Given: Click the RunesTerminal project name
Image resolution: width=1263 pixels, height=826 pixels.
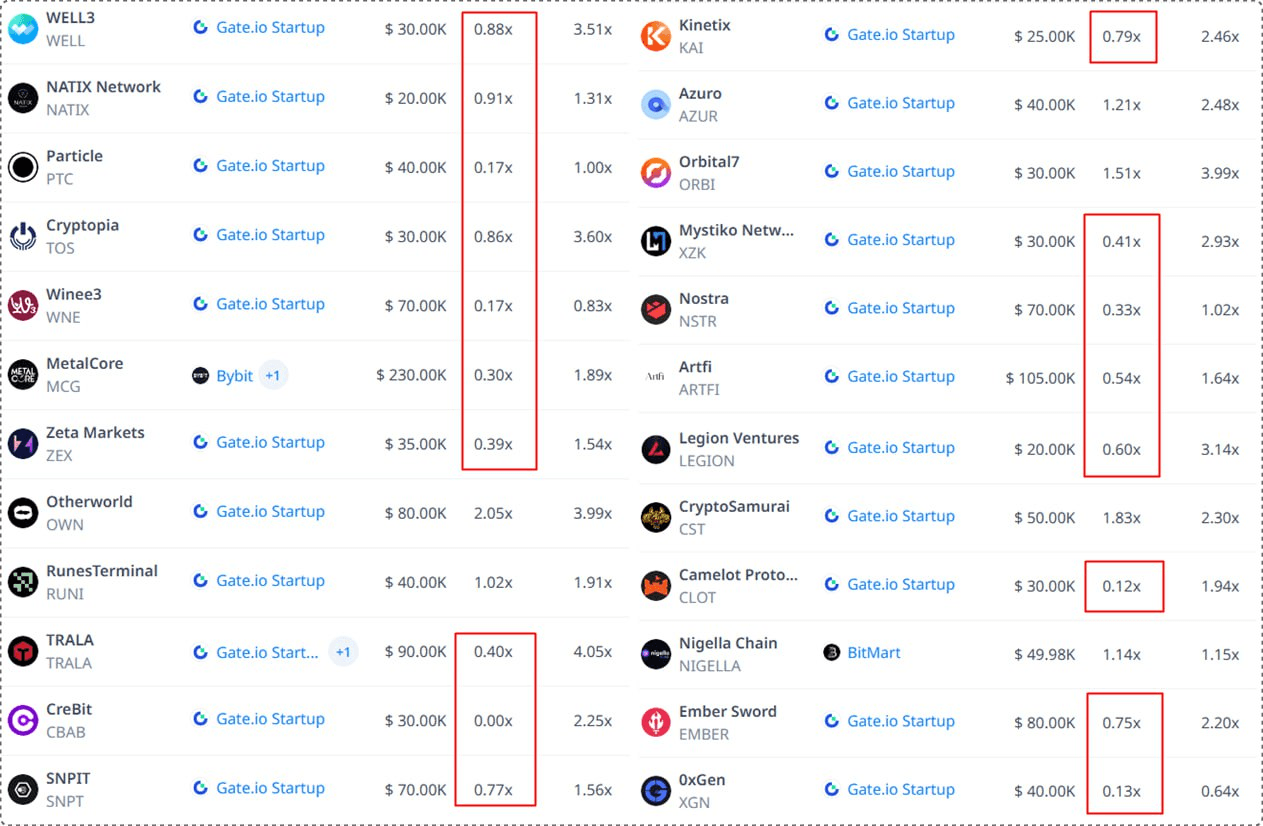Looking at the screenshot, I should pos(102,570).
